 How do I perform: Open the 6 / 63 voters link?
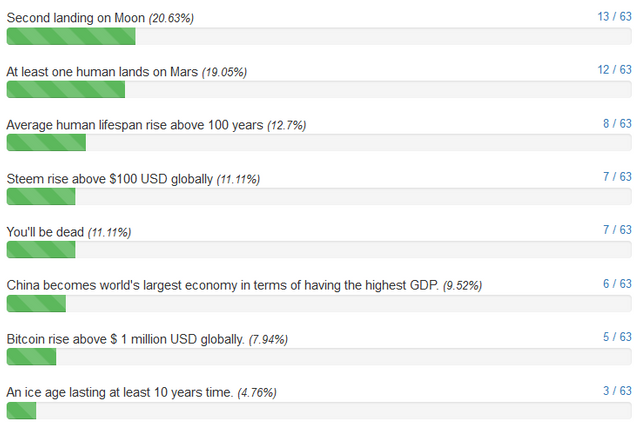coord(617,284)
